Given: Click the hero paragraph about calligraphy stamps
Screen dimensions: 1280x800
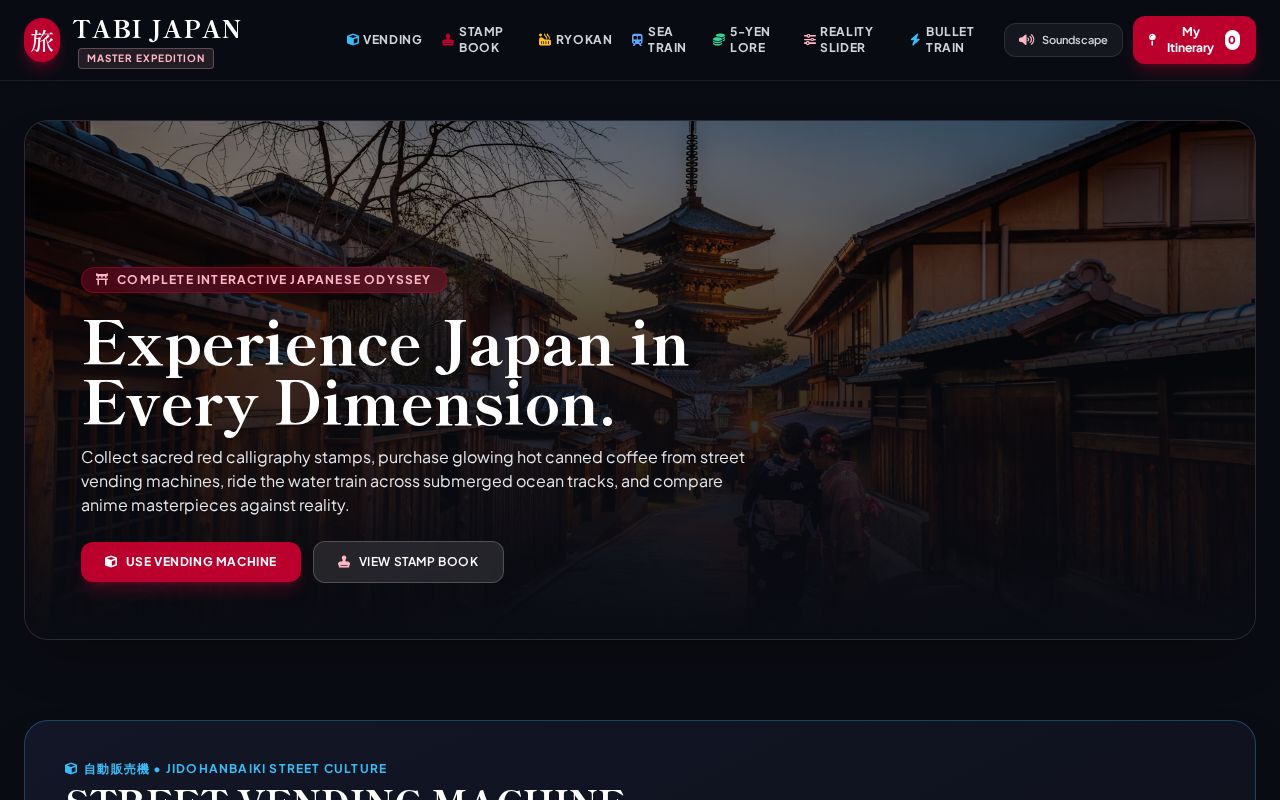Looking at the screenshot, I should point(413,481).
